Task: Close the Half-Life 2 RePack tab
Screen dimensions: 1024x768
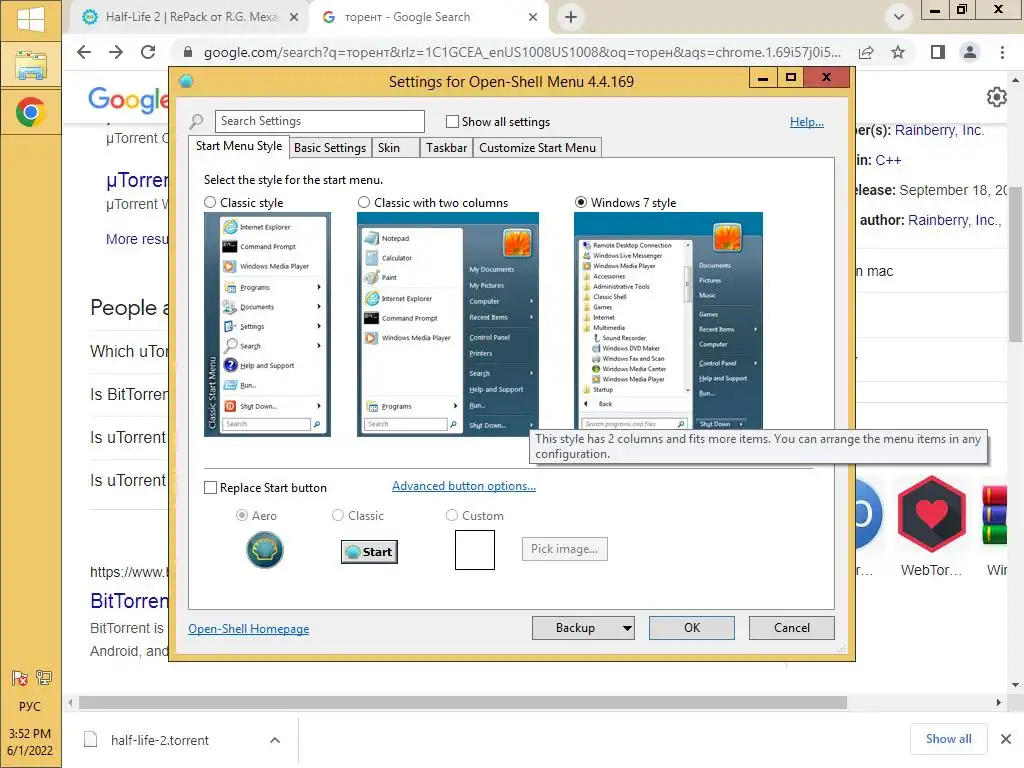Action: [294, 17]
